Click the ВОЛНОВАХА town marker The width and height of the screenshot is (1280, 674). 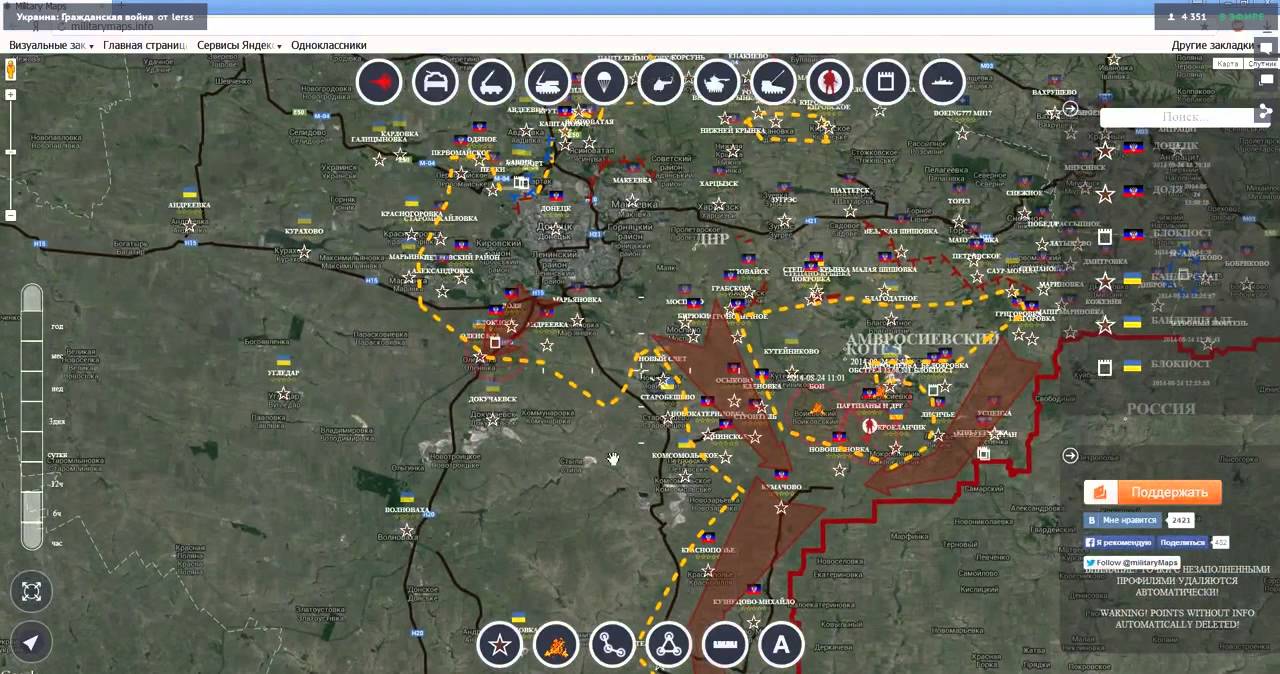click(x=406, y=530)
